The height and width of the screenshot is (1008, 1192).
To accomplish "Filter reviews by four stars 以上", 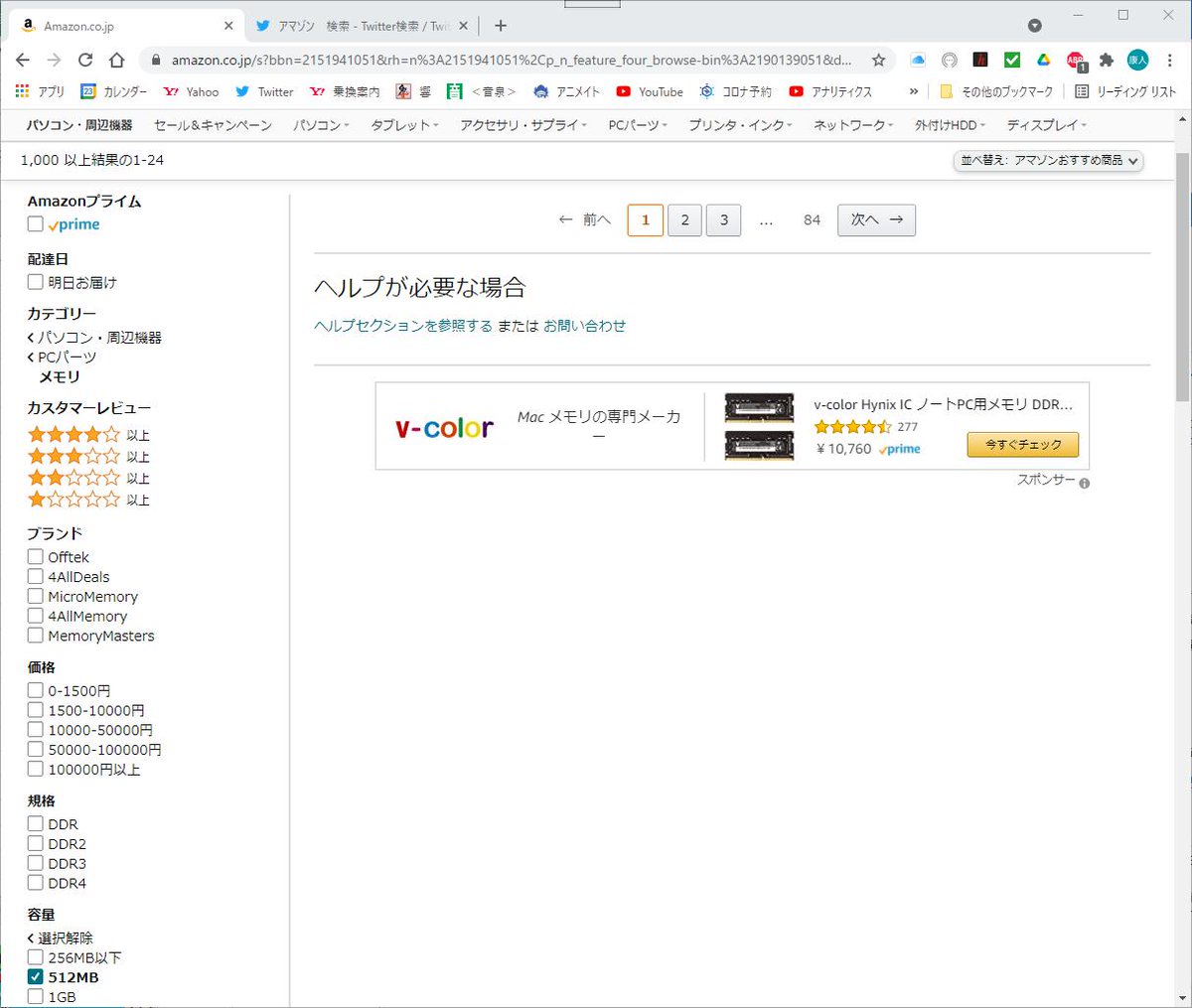I will point(88,435).
